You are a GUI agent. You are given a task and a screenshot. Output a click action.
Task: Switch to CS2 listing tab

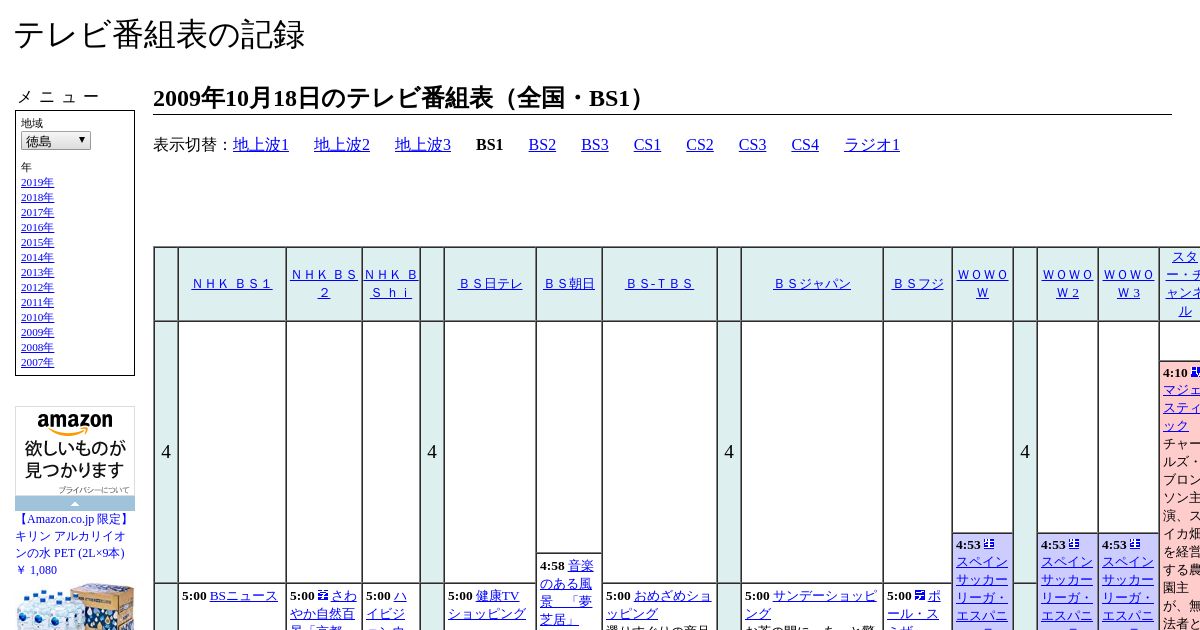coord(700,145)
